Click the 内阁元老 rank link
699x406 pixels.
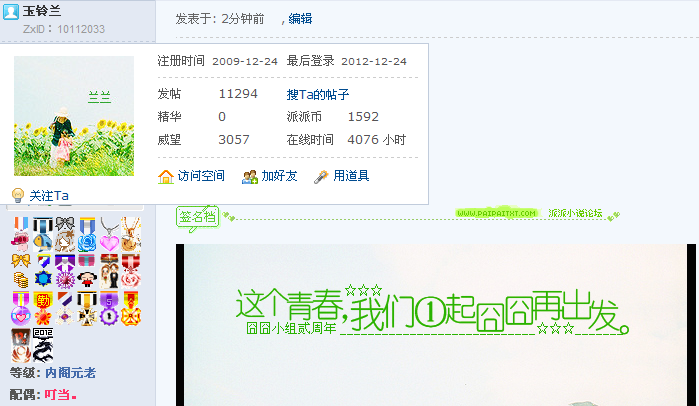(70, 373)
